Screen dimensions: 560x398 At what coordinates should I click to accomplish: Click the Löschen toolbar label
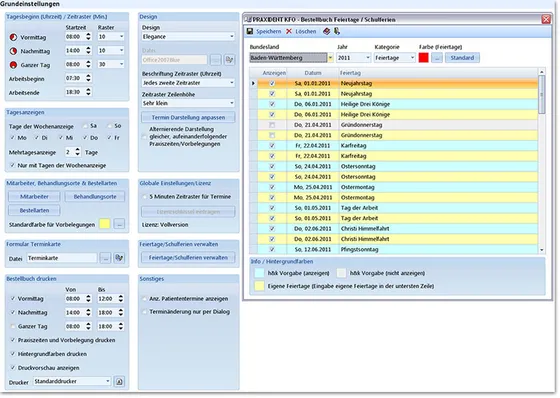click(306, 31)
